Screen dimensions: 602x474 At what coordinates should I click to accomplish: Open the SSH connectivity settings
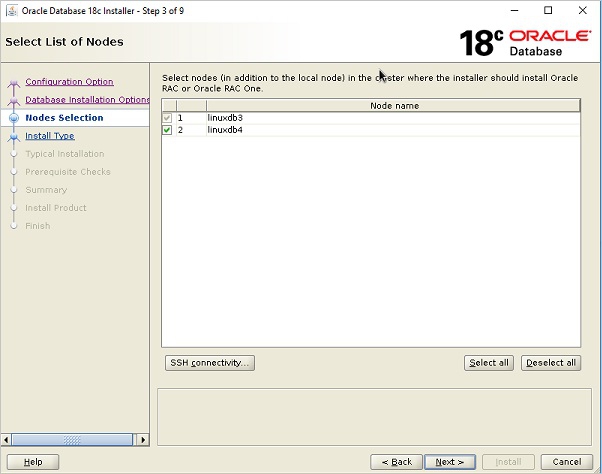(x=210, y=363)
